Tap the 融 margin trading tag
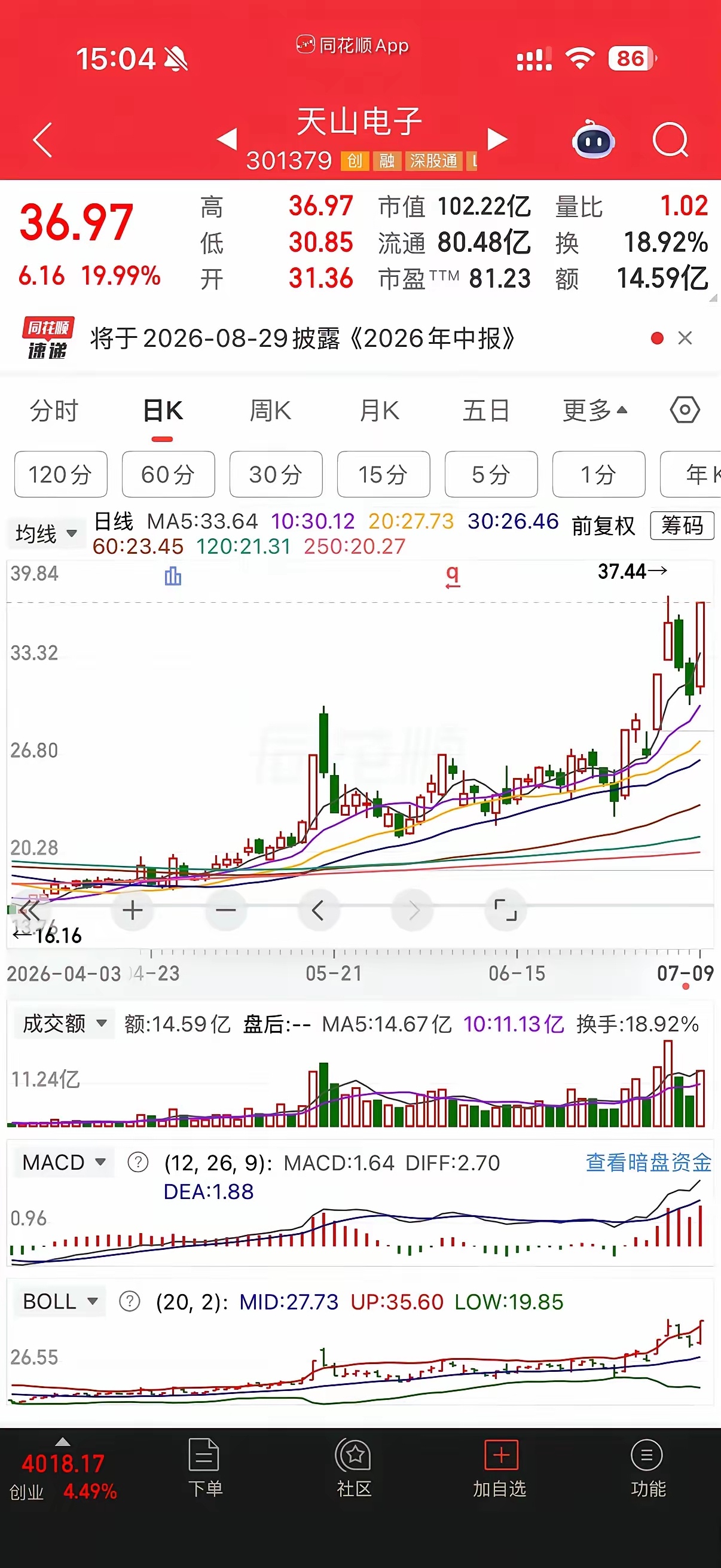Screen dimensions: 721x1568 (387, 161)
